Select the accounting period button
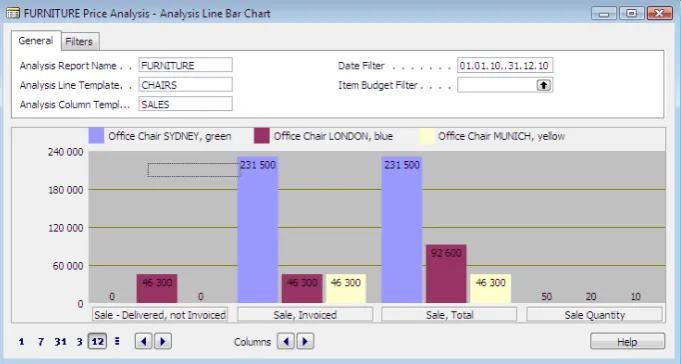 (117, 341)
